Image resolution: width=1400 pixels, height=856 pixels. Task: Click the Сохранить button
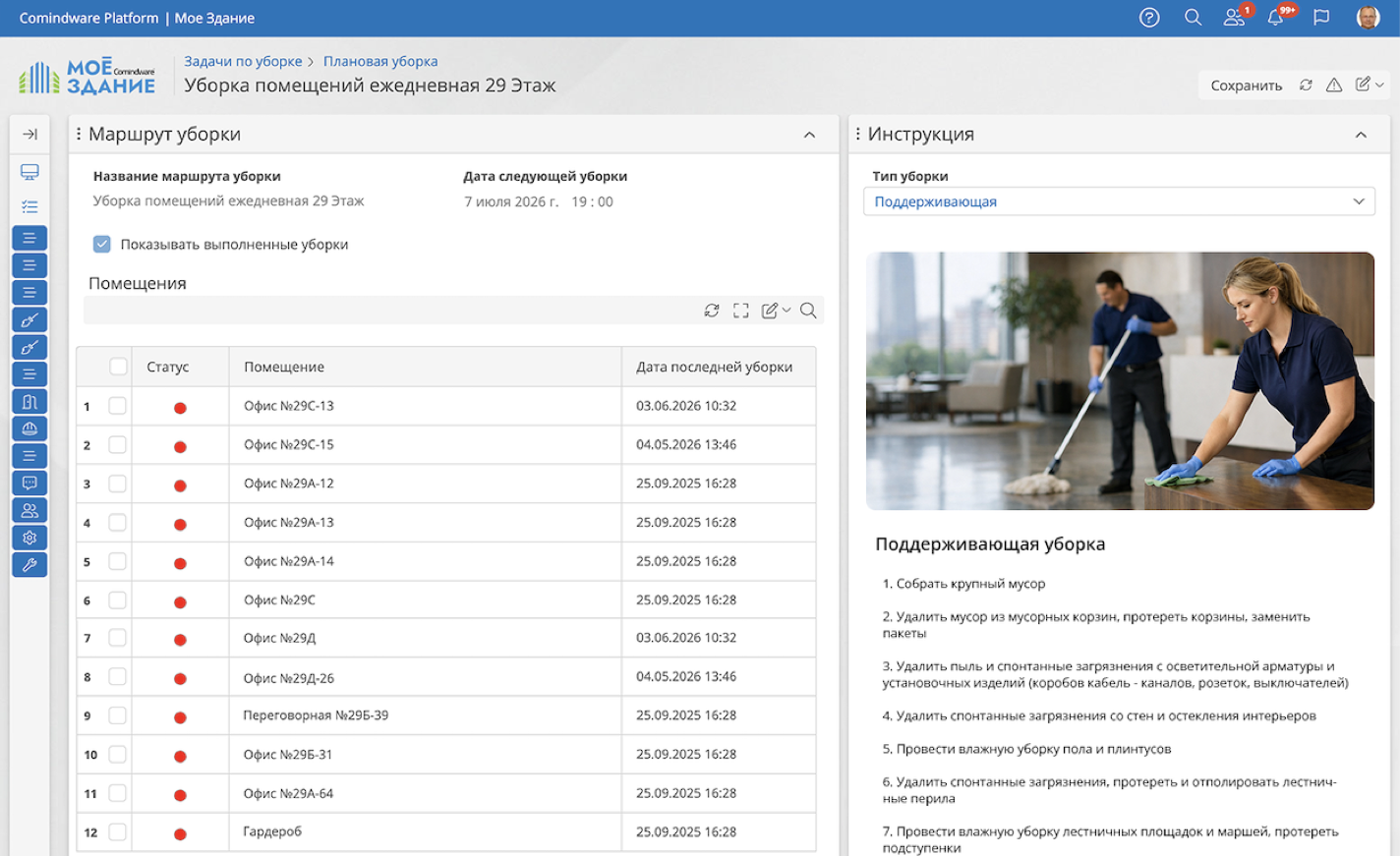click(1246, 86)
